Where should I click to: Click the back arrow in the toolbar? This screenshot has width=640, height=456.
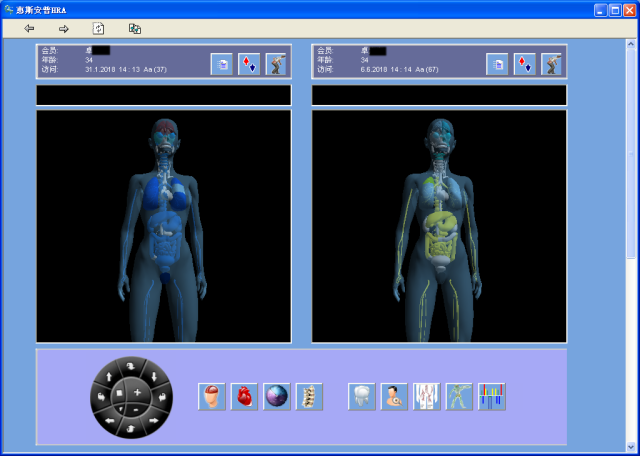click(x=29, y=29)
